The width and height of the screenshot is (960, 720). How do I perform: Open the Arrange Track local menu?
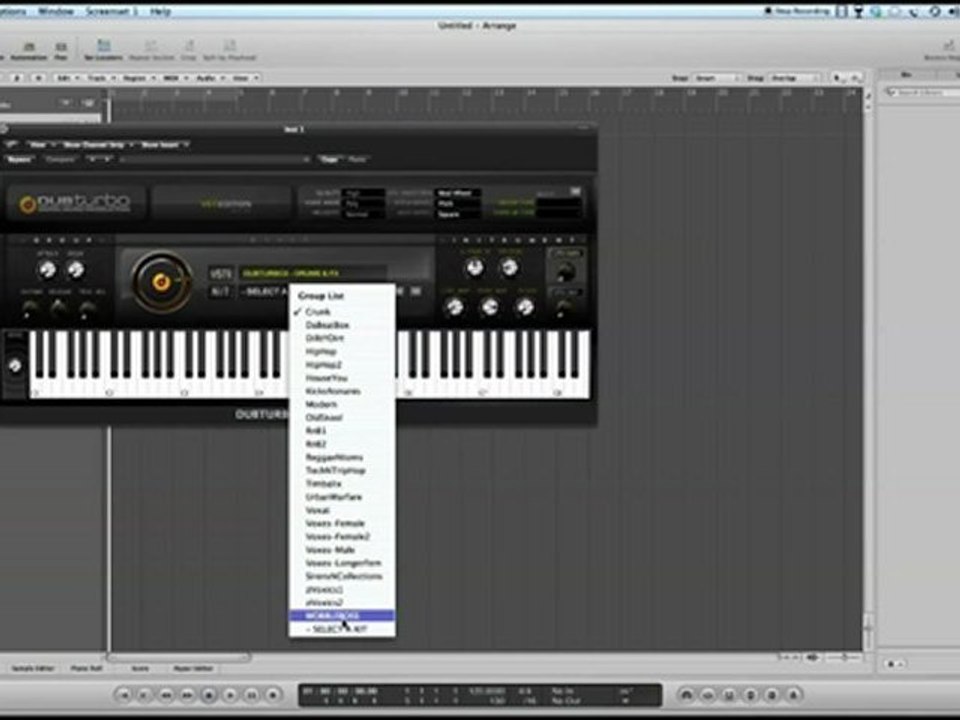pyautogui.click(x=100, y=78)
